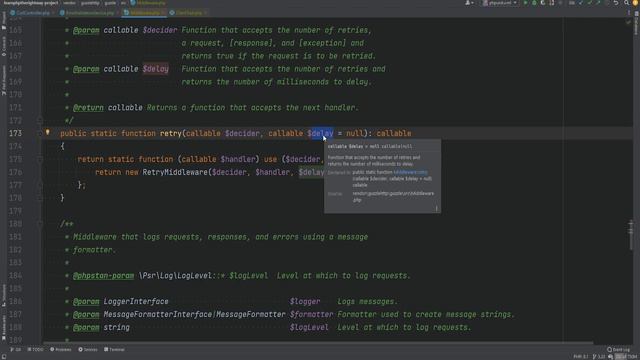Open the Database tool window on right edge
Screen dimensions: 640x360
pos(636,24)
